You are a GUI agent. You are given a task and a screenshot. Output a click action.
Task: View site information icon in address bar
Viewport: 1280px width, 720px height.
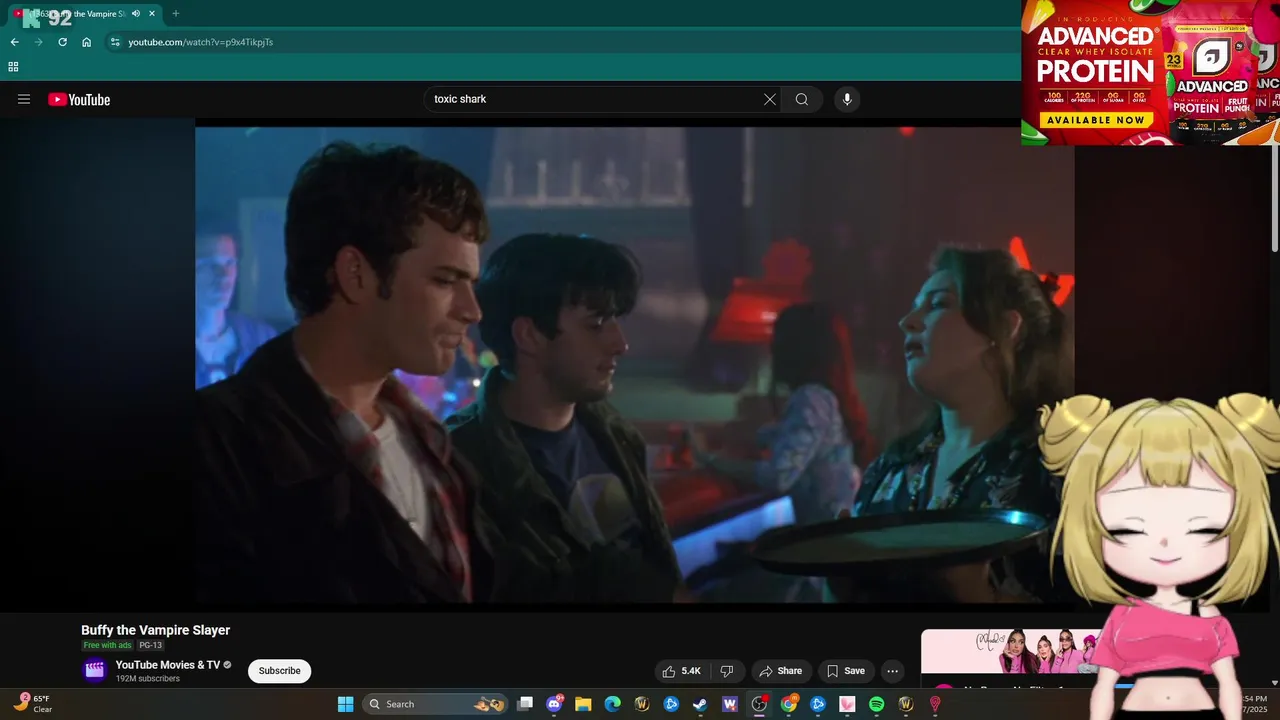click(115, 42)
